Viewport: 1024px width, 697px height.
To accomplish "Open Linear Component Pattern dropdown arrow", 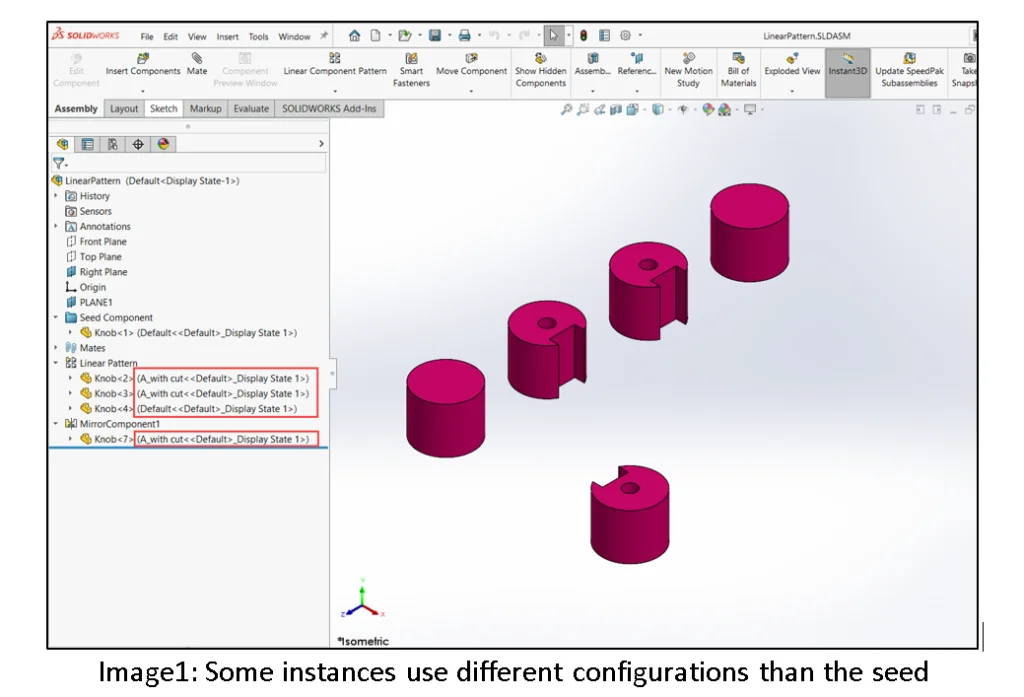I will point(335,91).
